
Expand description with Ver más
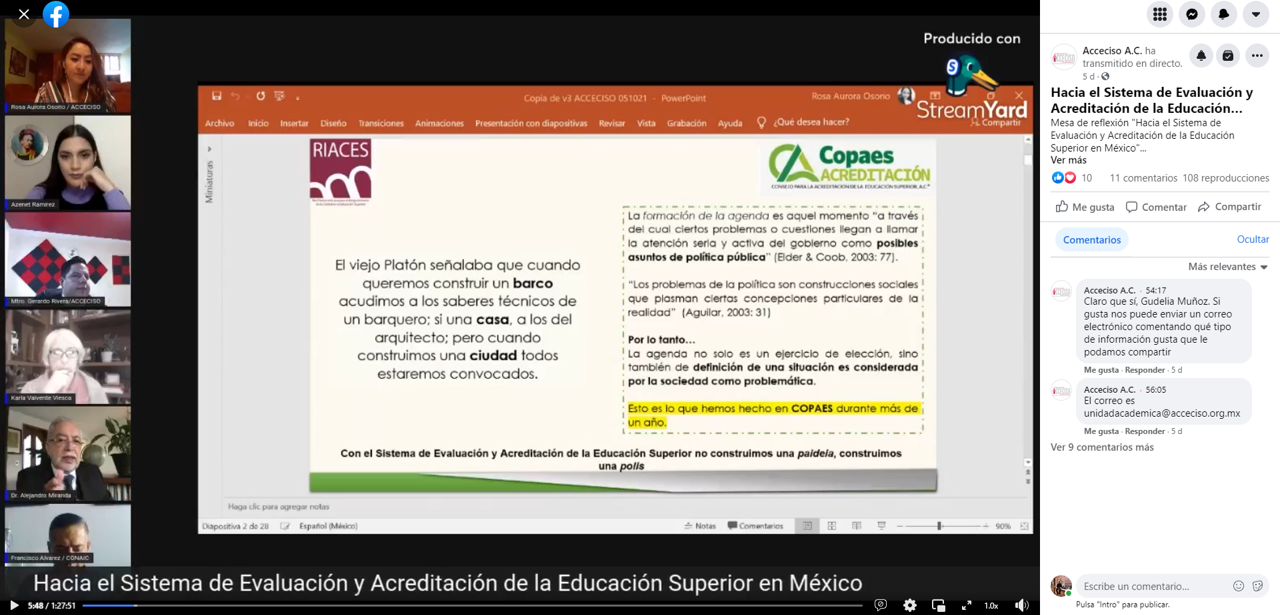[1068, 160]
